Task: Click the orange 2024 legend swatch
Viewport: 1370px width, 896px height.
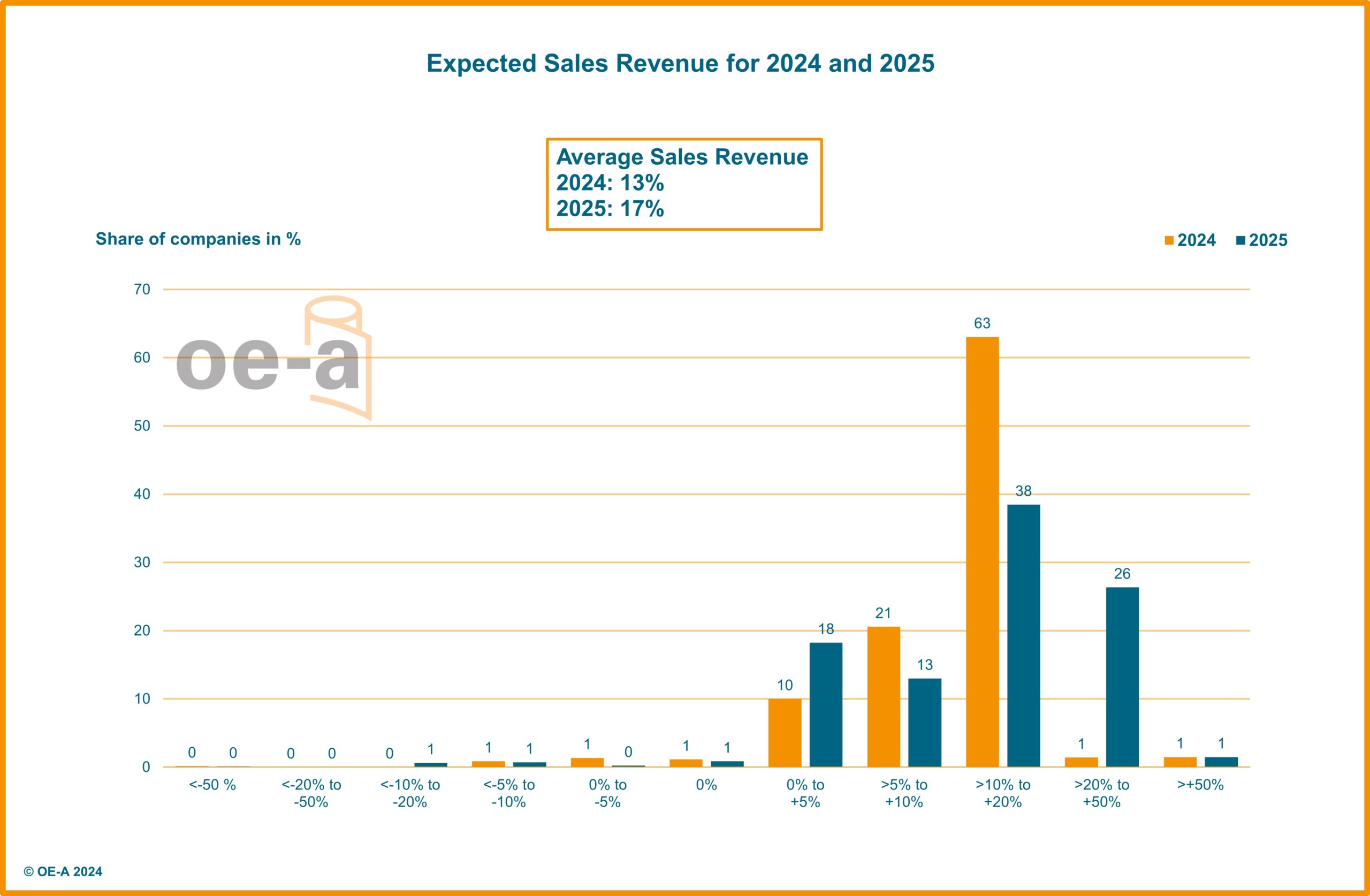Action: [1169, 240]
